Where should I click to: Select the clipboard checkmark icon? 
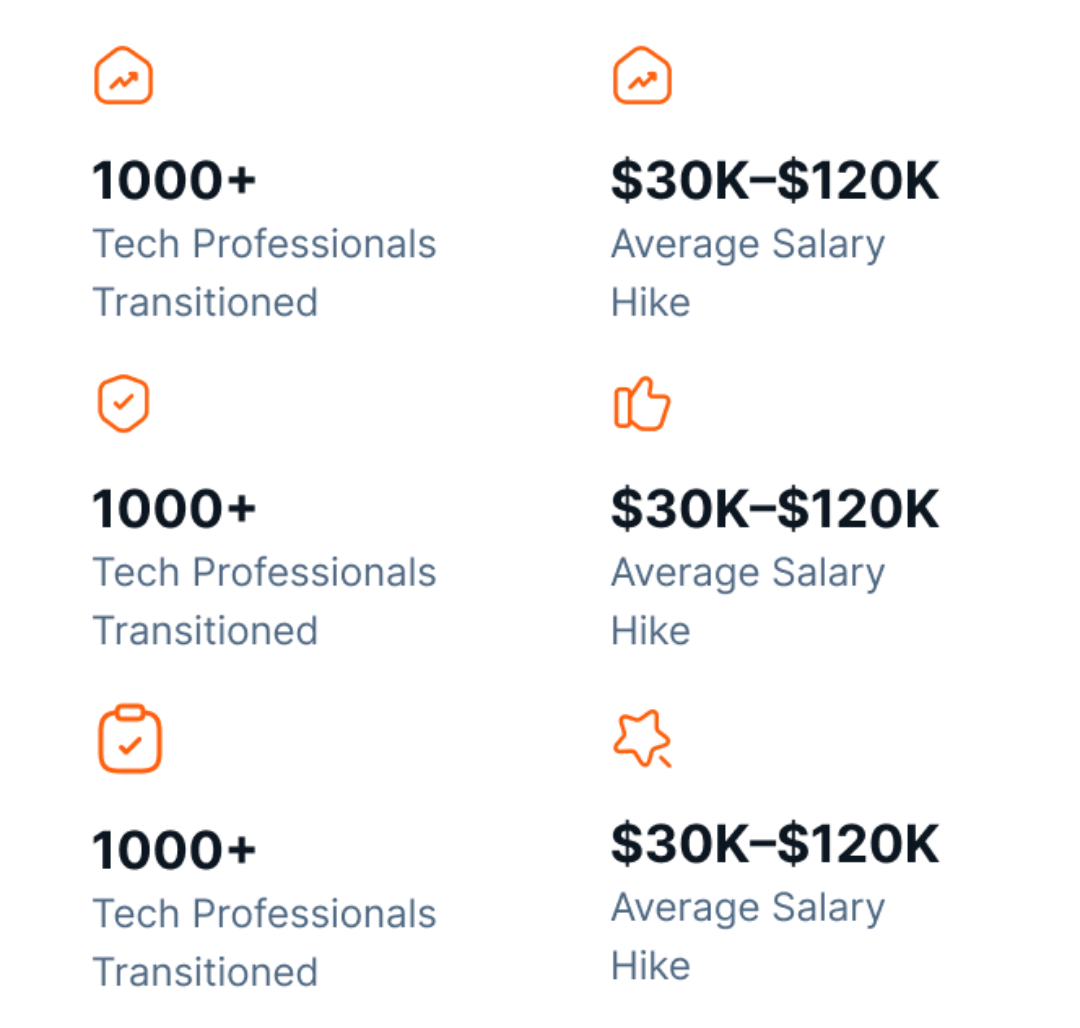pyautogui.click(x=129, y=738)
